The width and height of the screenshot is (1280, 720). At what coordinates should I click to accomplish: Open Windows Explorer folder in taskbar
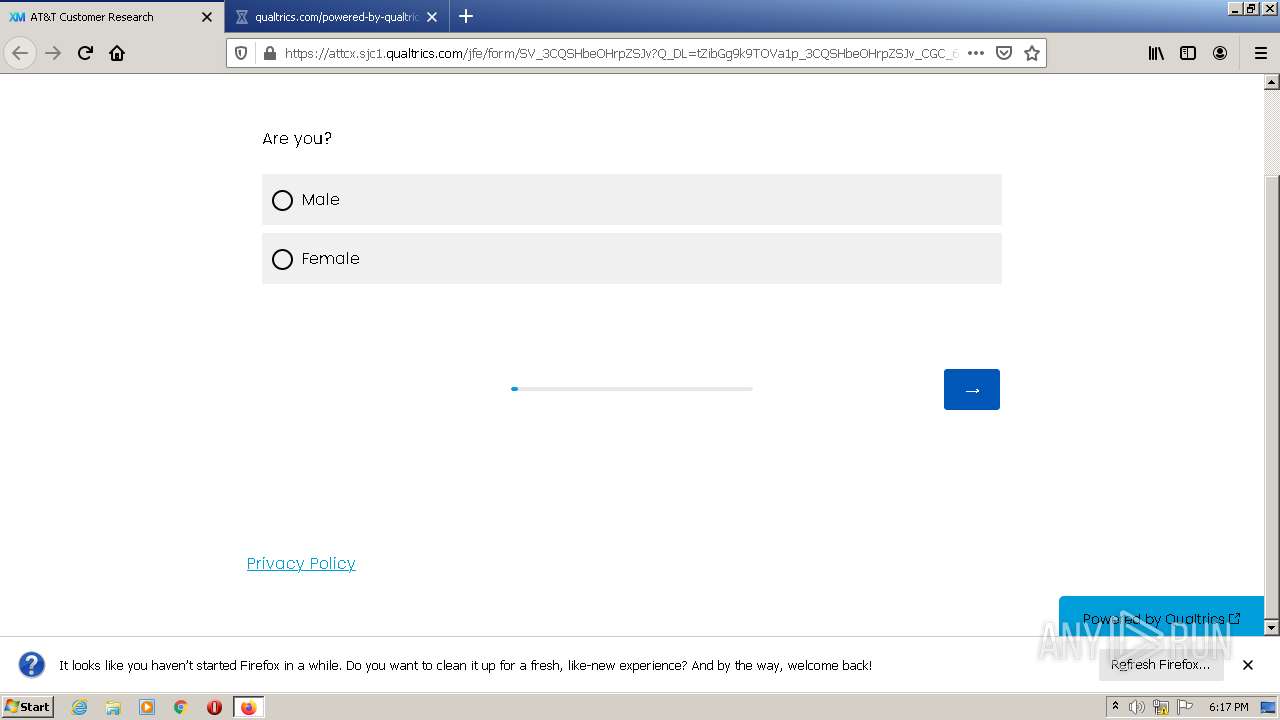pyautogui.click(x=113, y=707)
